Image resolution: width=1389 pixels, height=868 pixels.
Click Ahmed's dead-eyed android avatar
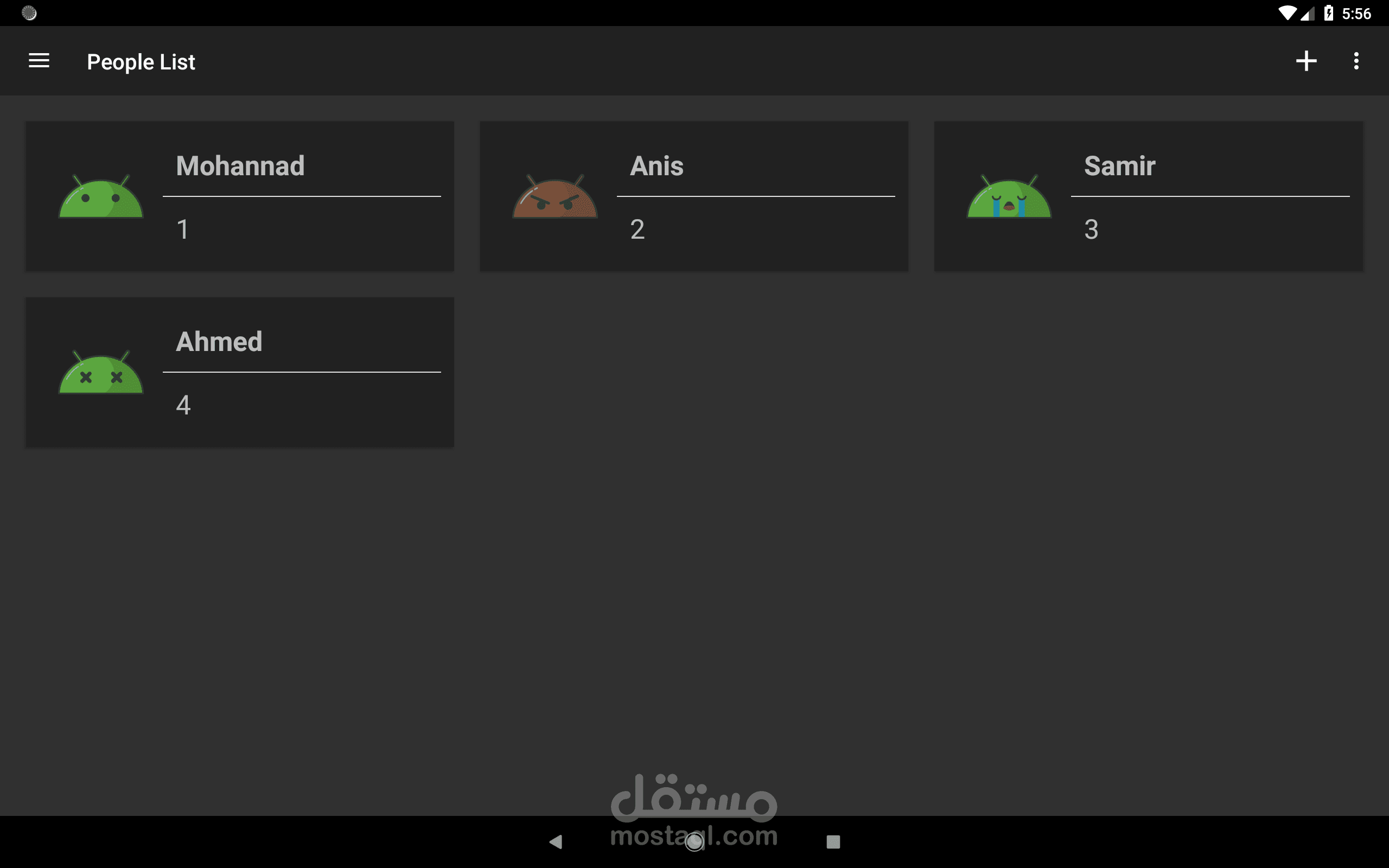point(100,373)
